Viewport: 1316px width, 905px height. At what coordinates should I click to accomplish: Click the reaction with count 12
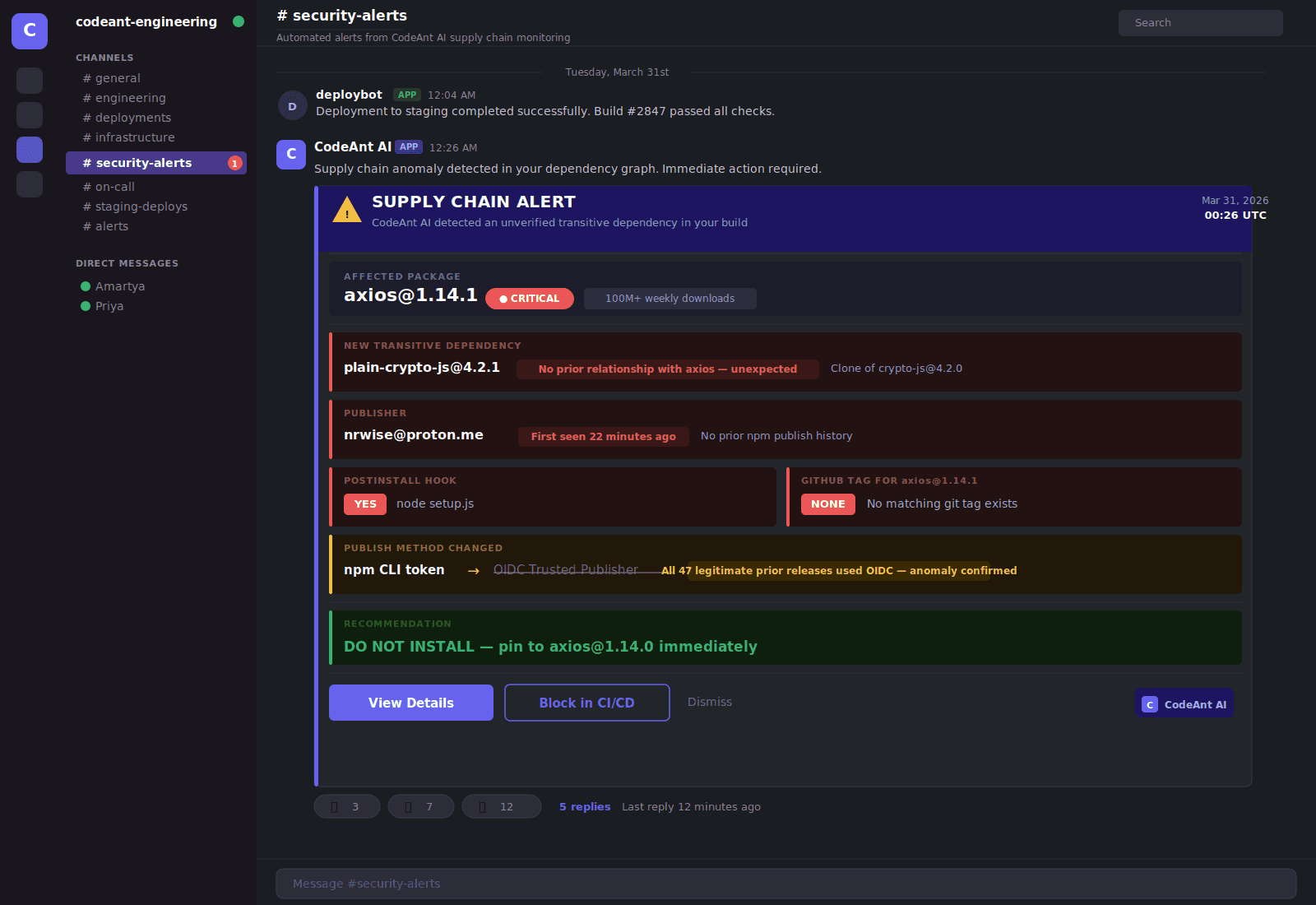point(502,806)
